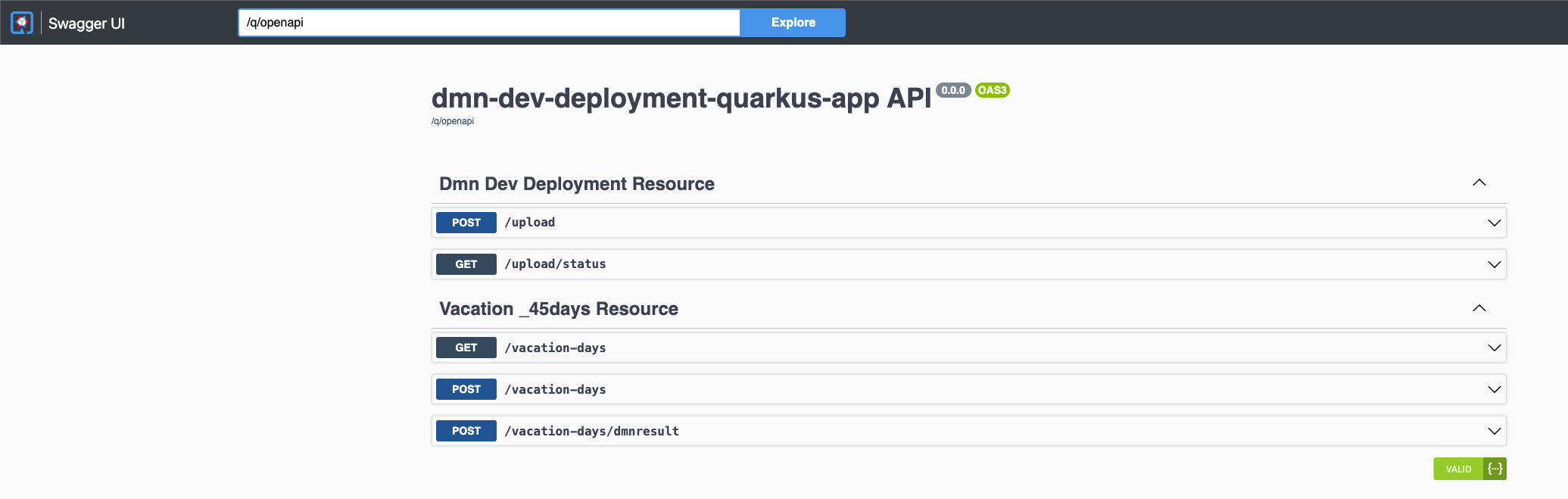The width and height of the screenshot is (1568, 499).
Task: Open the /q/openapi link under the title
Action: 453,121
